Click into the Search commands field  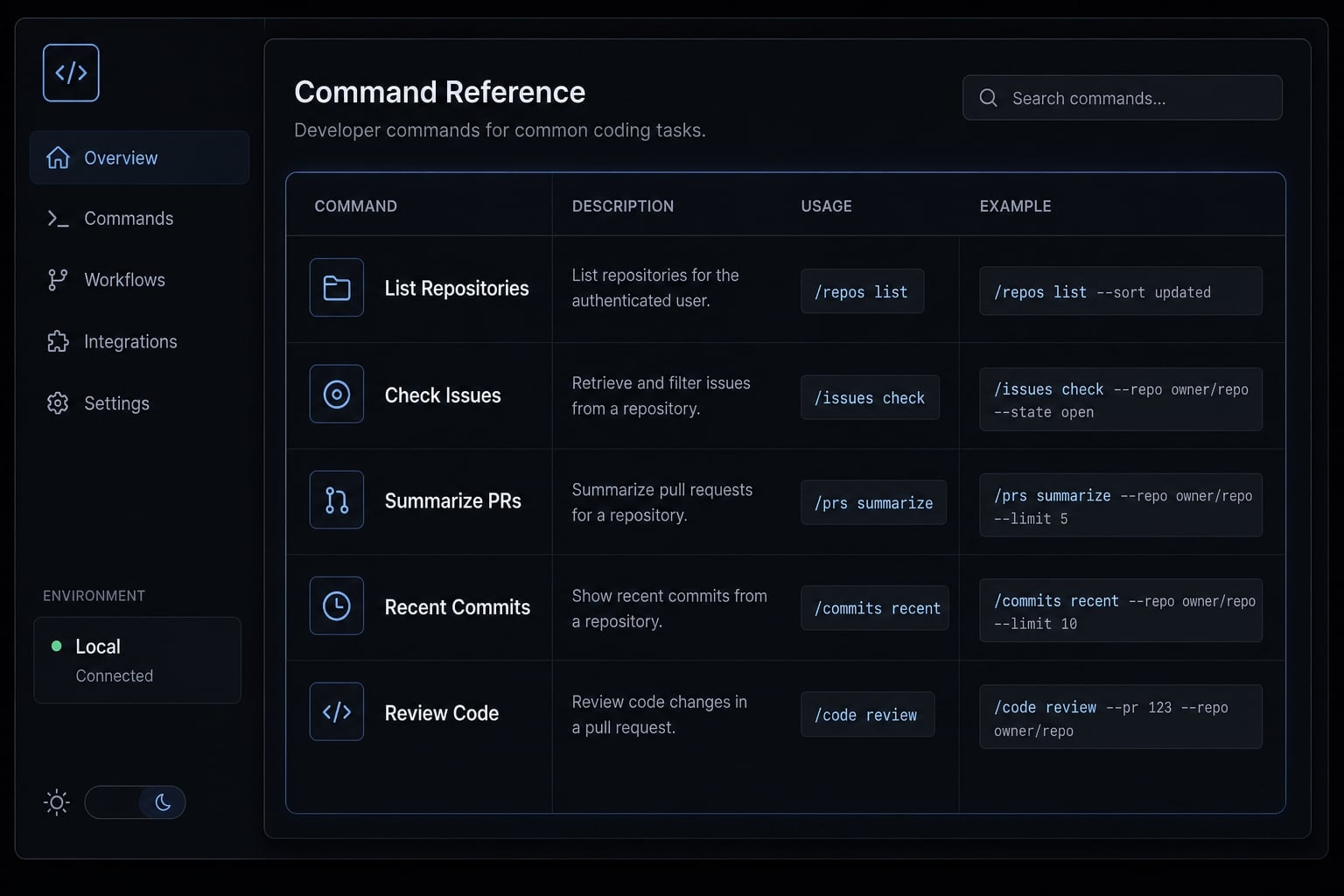1123,98
